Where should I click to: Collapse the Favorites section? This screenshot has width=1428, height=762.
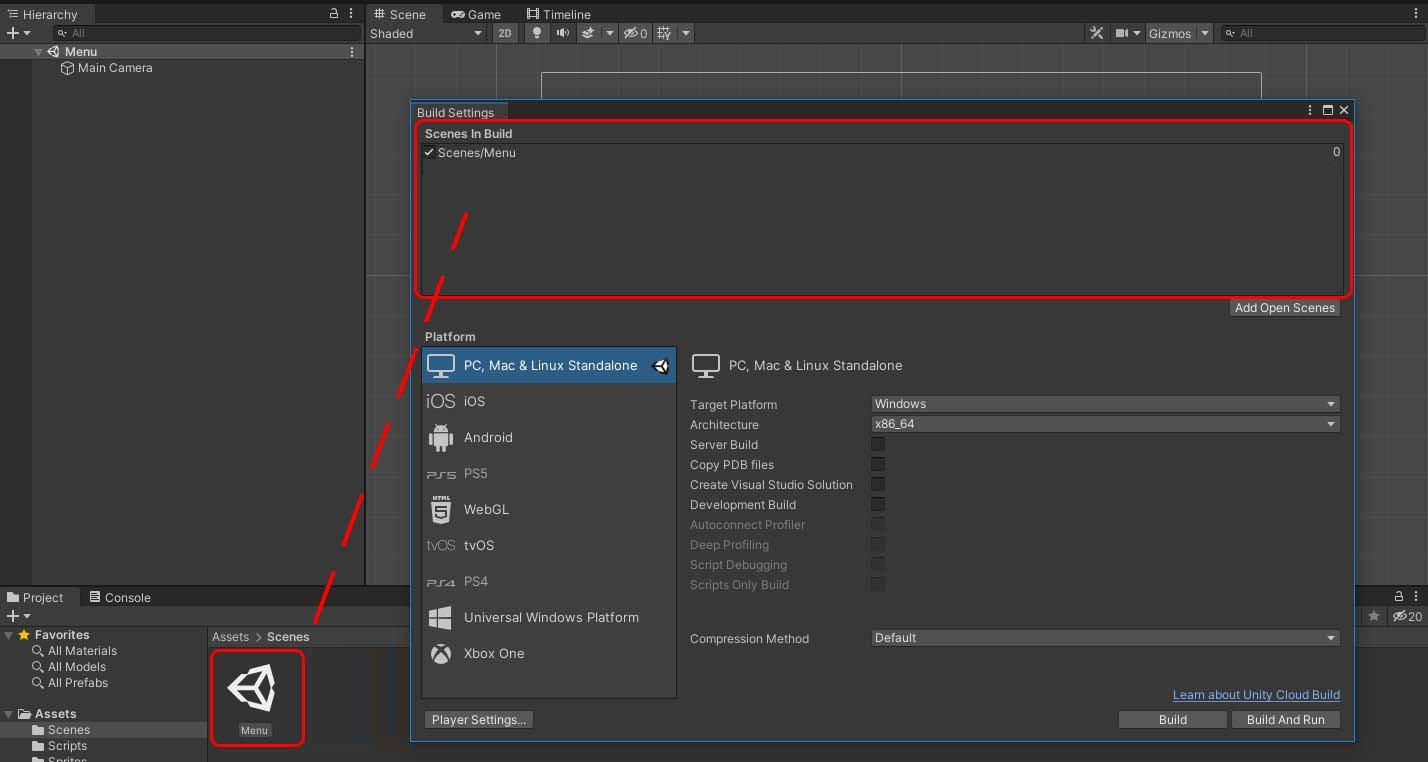click(x=9, y=635)
